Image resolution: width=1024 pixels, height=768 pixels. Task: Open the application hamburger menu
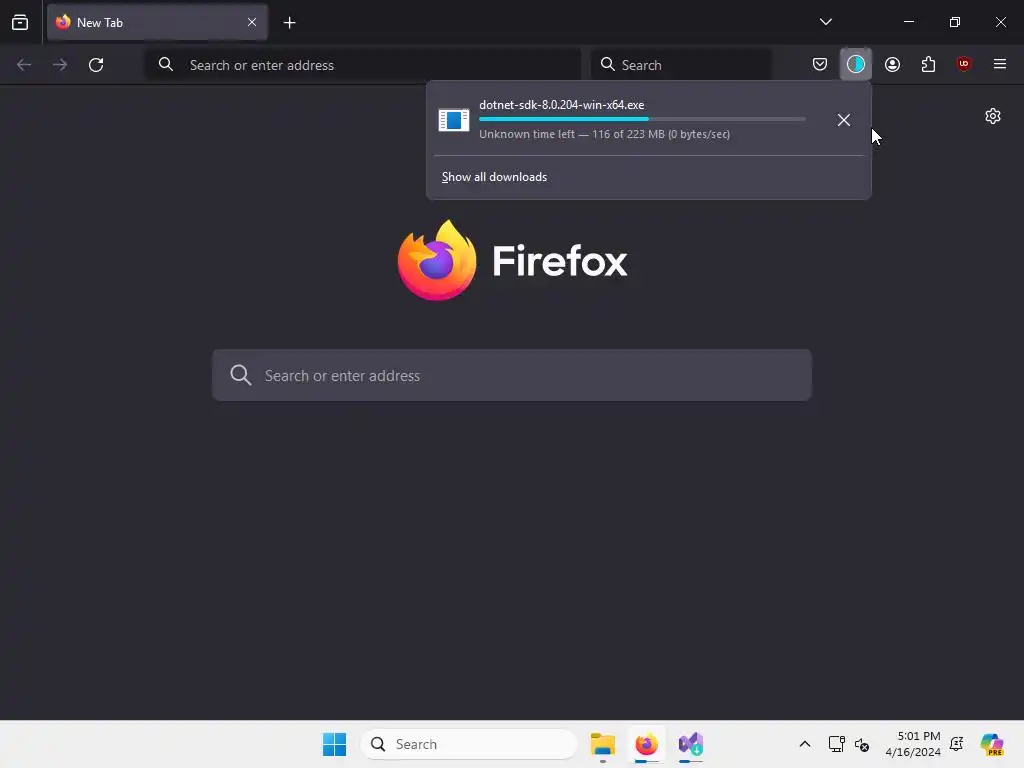pos(999,64)
